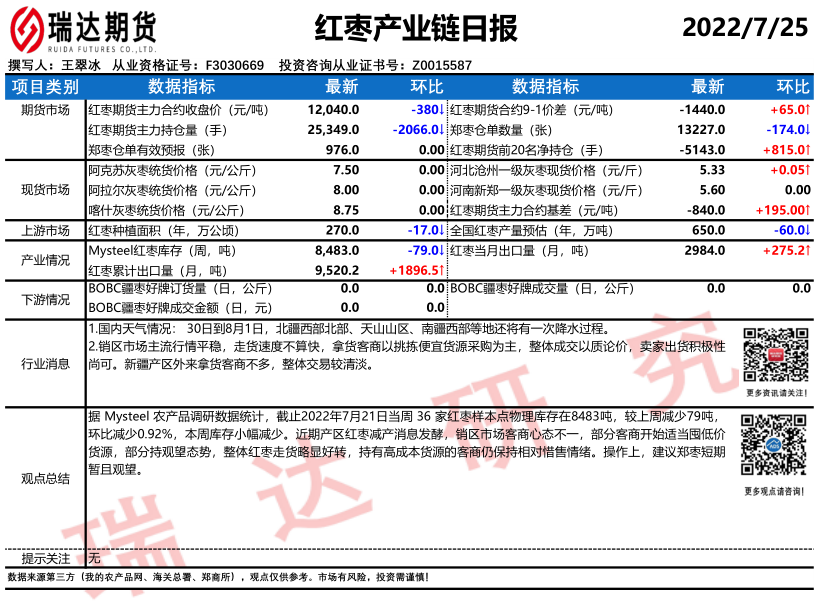Screen dimensions: 818x605
Task: Click the red up arrow beside +815.0
Action: [807, 150]
